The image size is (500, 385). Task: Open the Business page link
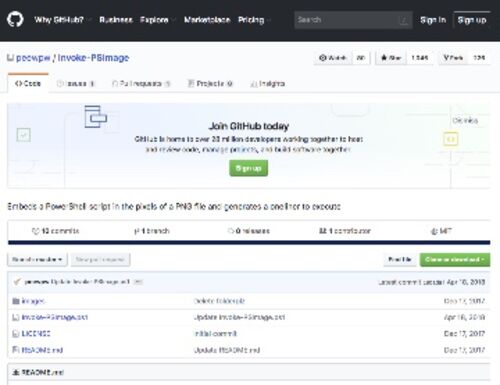116,20
